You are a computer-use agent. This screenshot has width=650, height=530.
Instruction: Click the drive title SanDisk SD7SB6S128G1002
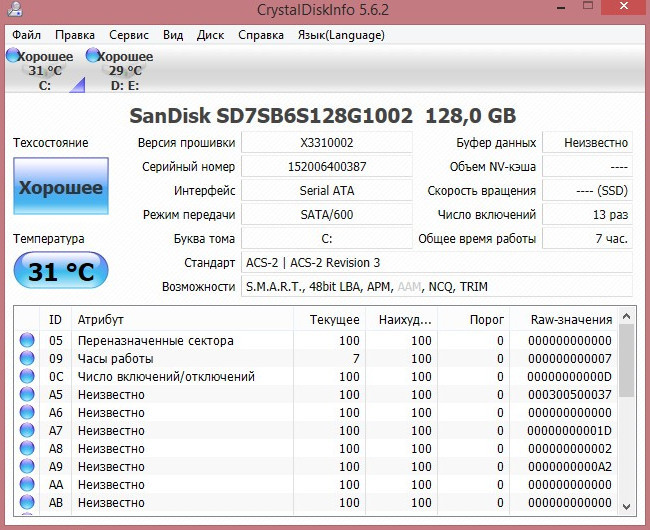coord(271,116)
